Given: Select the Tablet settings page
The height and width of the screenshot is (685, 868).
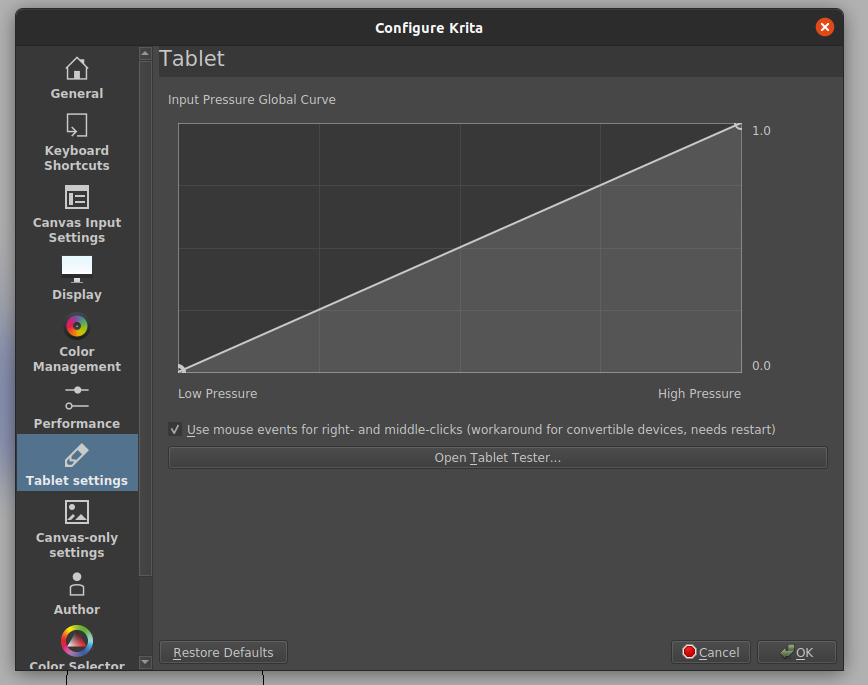Looking at the screenshot, I should click(x=77, y=463).
